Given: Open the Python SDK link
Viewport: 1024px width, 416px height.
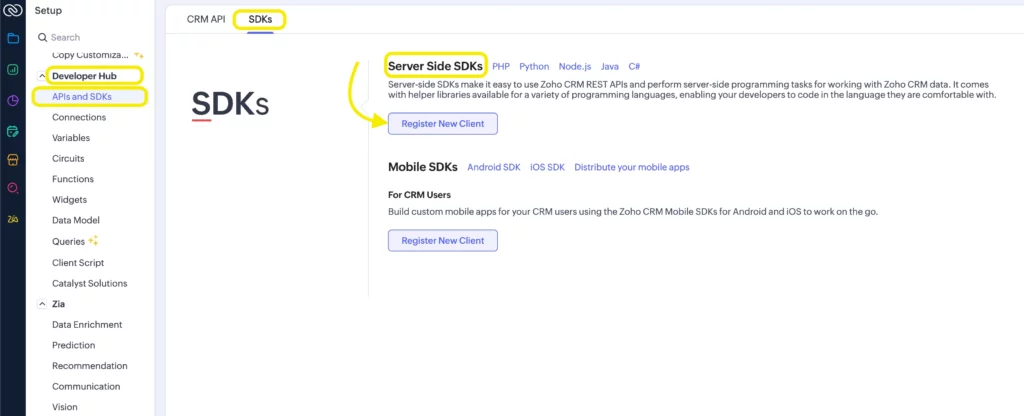Looking at the screenshot, I should click(x=534, y=67).
